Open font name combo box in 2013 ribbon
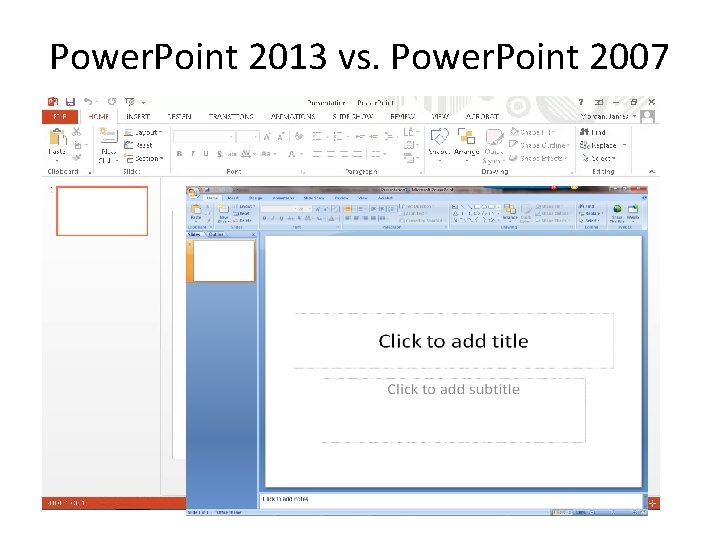 [204, 137]
